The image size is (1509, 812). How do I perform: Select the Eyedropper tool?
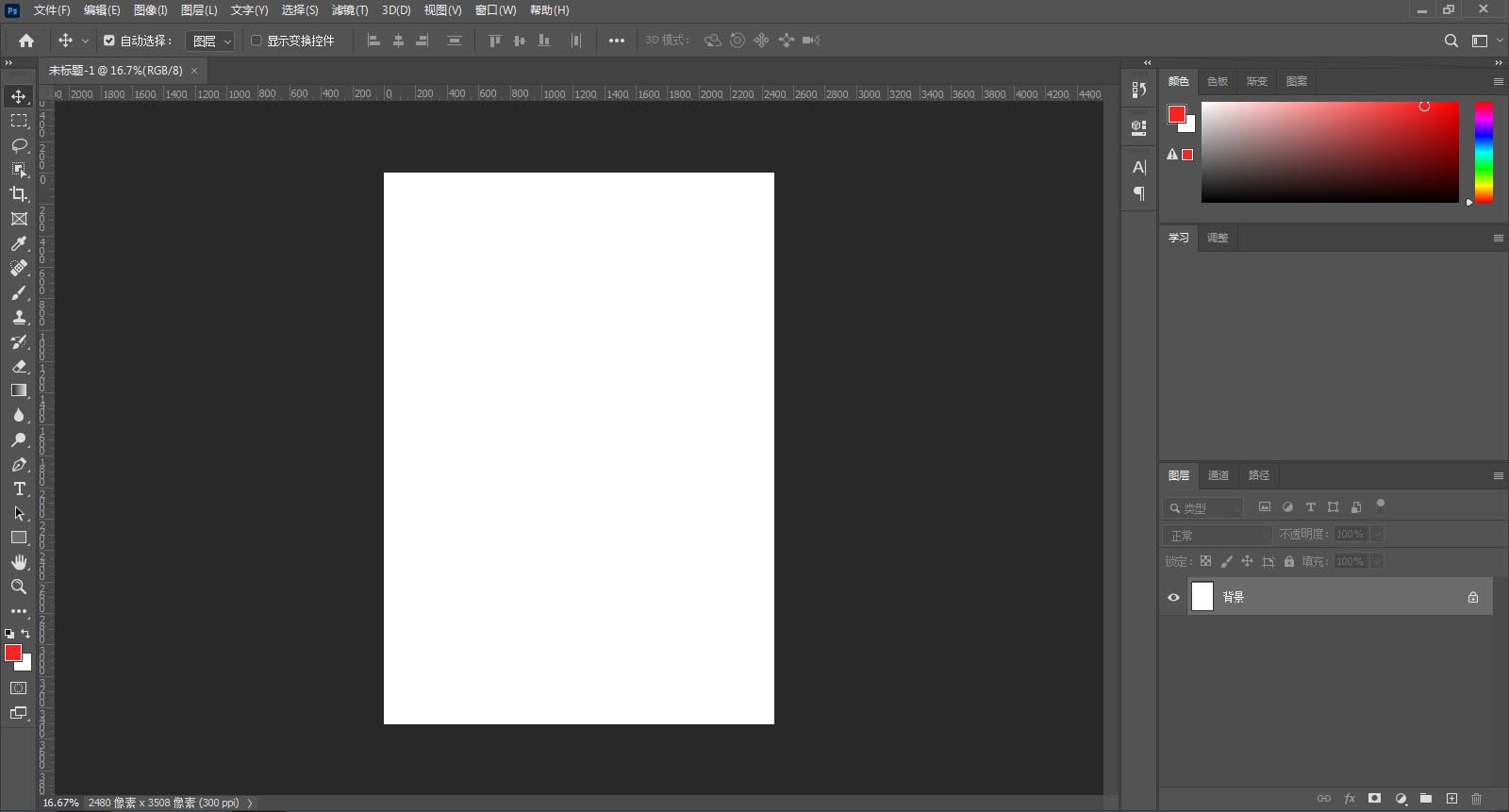[x=19, y=243]
